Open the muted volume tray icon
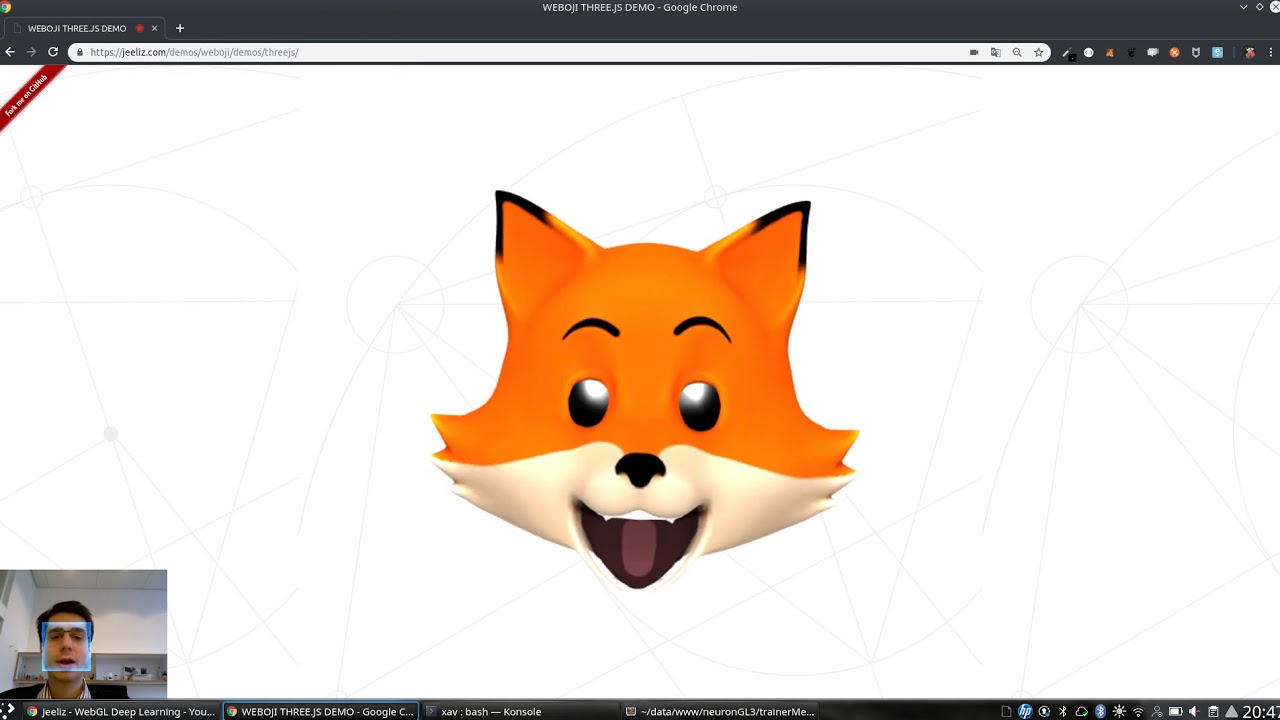Image resolution: width=1280 pixels, height=720 pixels. click(1194, 711)
